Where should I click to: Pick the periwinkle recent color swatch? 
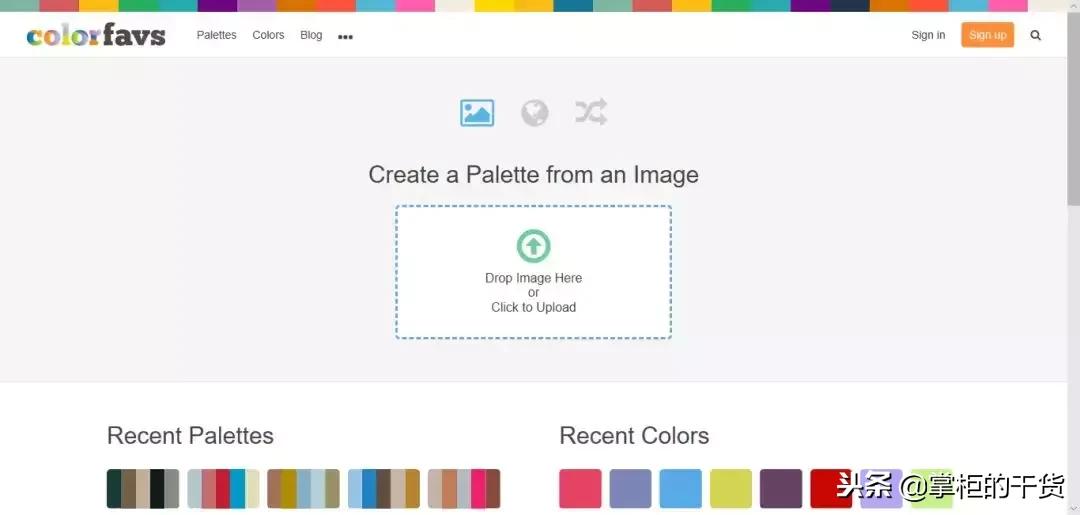[630, 489]
